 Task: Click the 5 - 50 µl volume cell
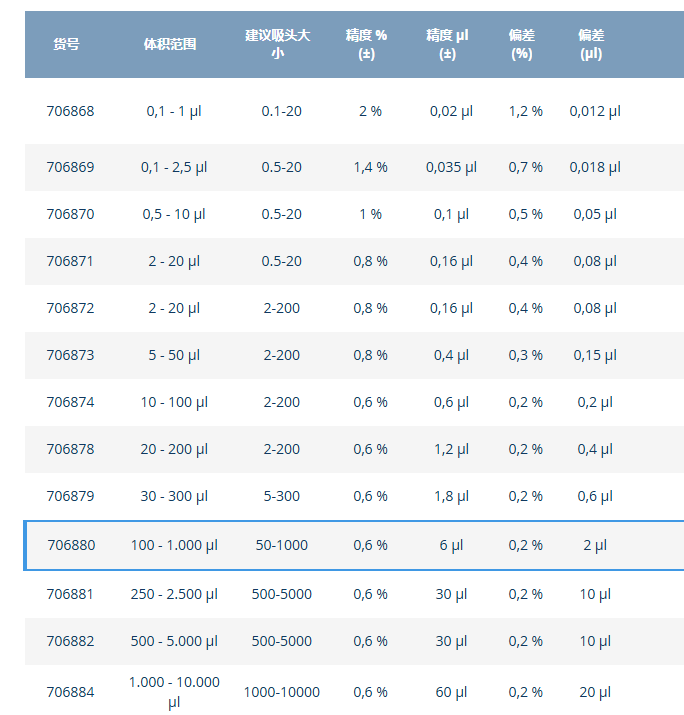tap(174, 355)
